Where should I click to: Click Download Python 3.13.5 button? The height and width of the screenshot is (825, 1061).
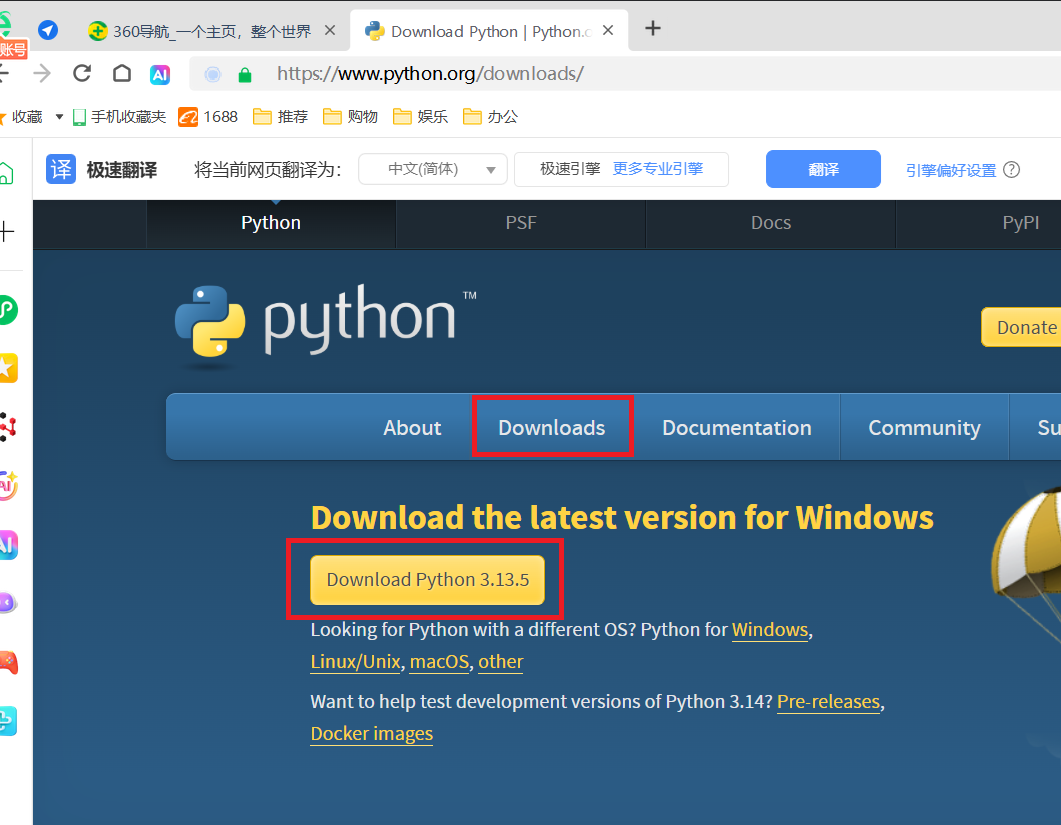pos(428,580)
